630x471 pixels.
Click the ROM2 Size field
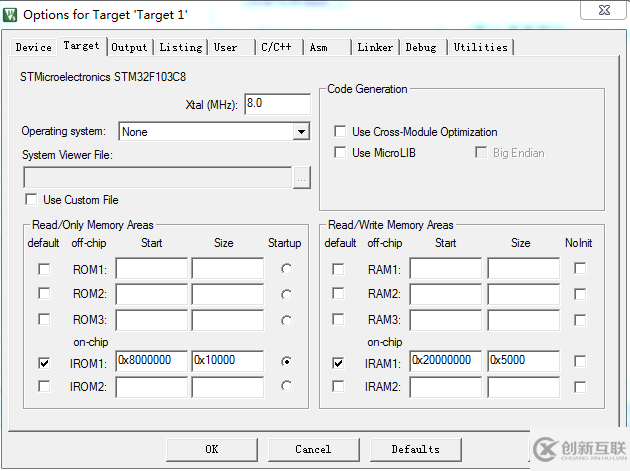click(228, 294)
